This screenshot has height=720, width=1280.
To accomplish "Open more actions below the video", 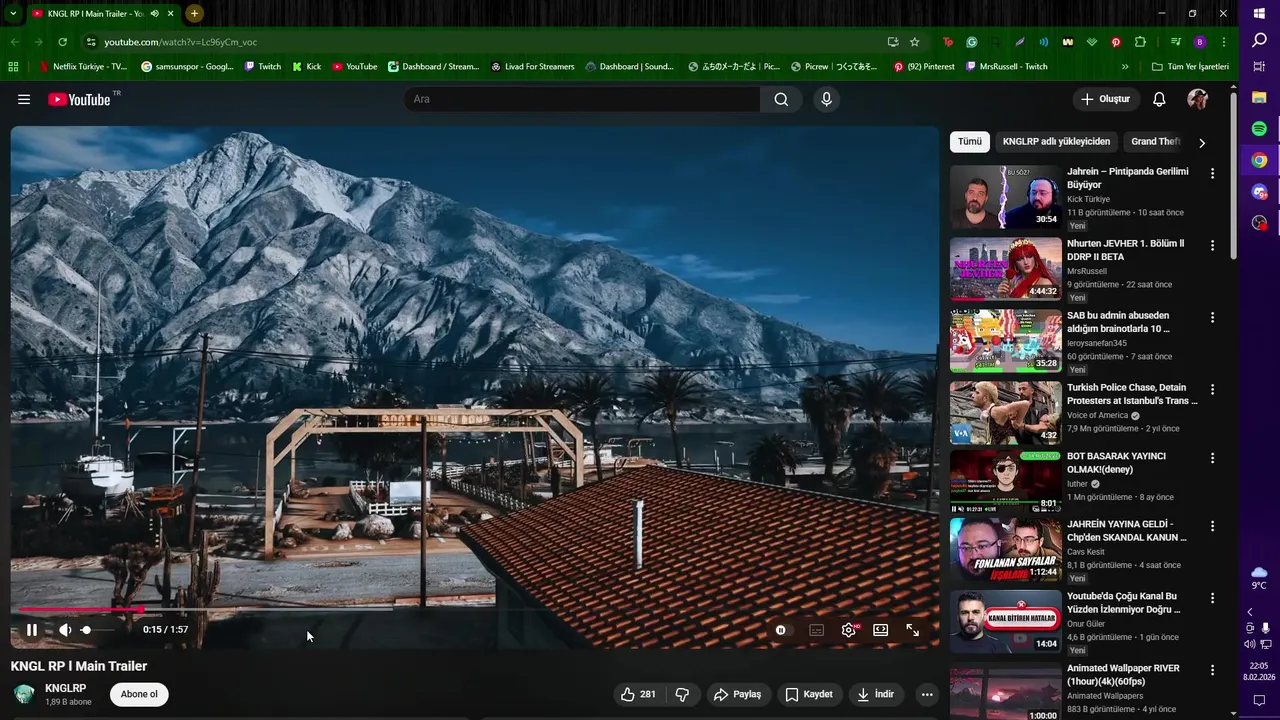I will (927, 694).
